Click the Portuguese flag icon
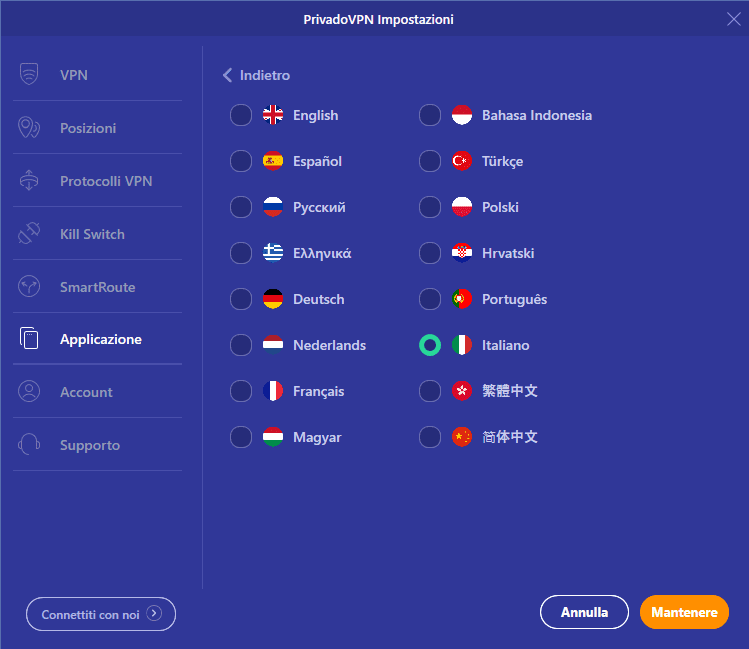Screen dimensions: 749x649 [x=462, y=299]
